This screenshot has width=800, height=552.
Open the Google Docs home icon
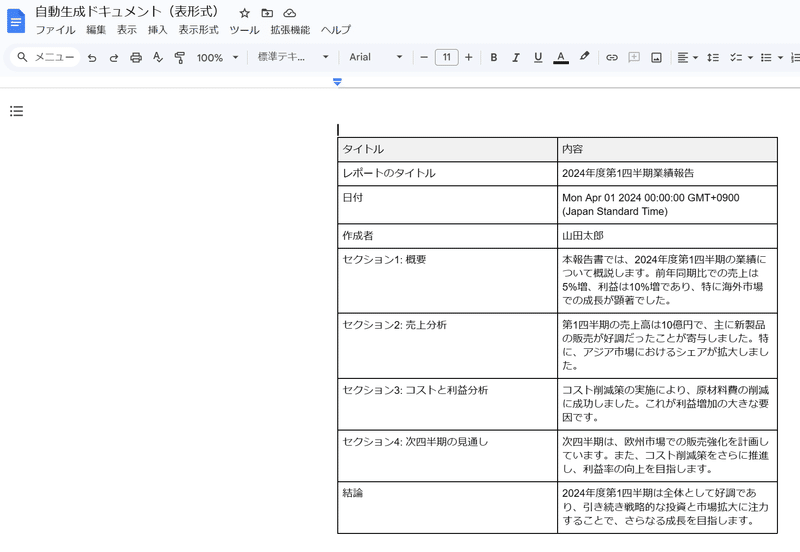point(16,21)
